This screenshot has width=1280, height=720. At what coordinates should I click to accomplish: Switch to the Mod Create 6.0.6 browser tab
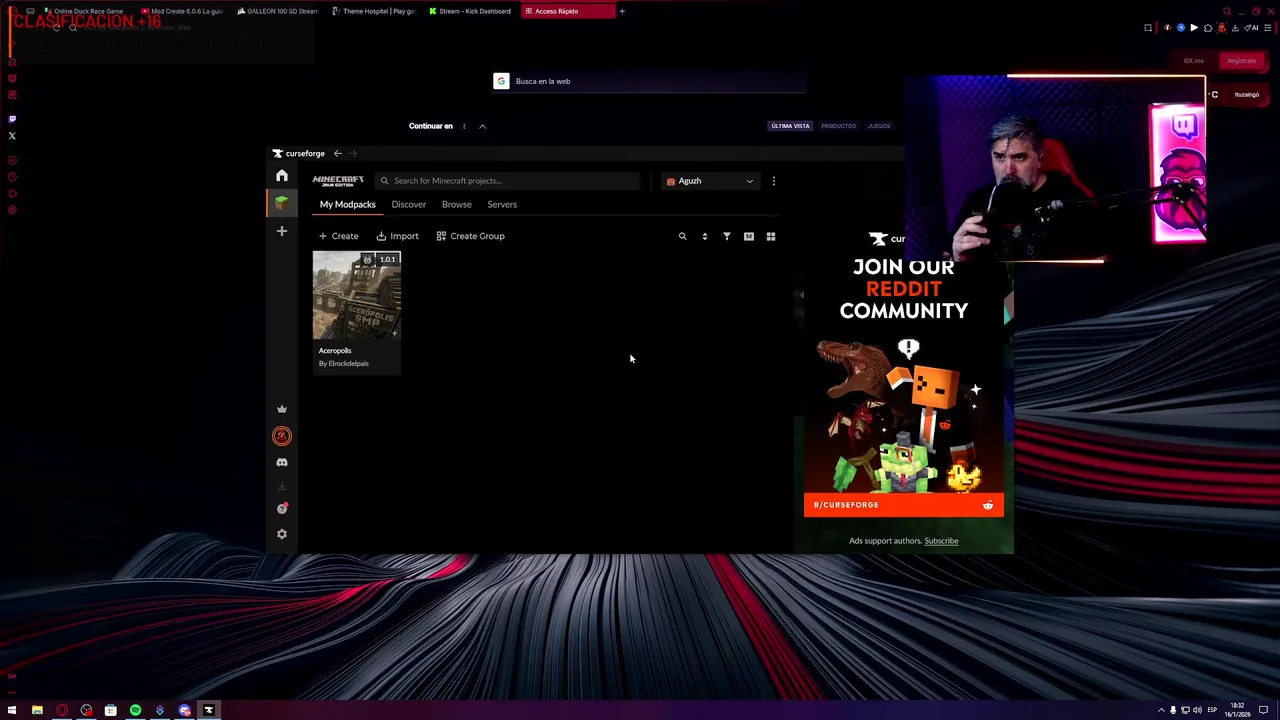point(180,11)
